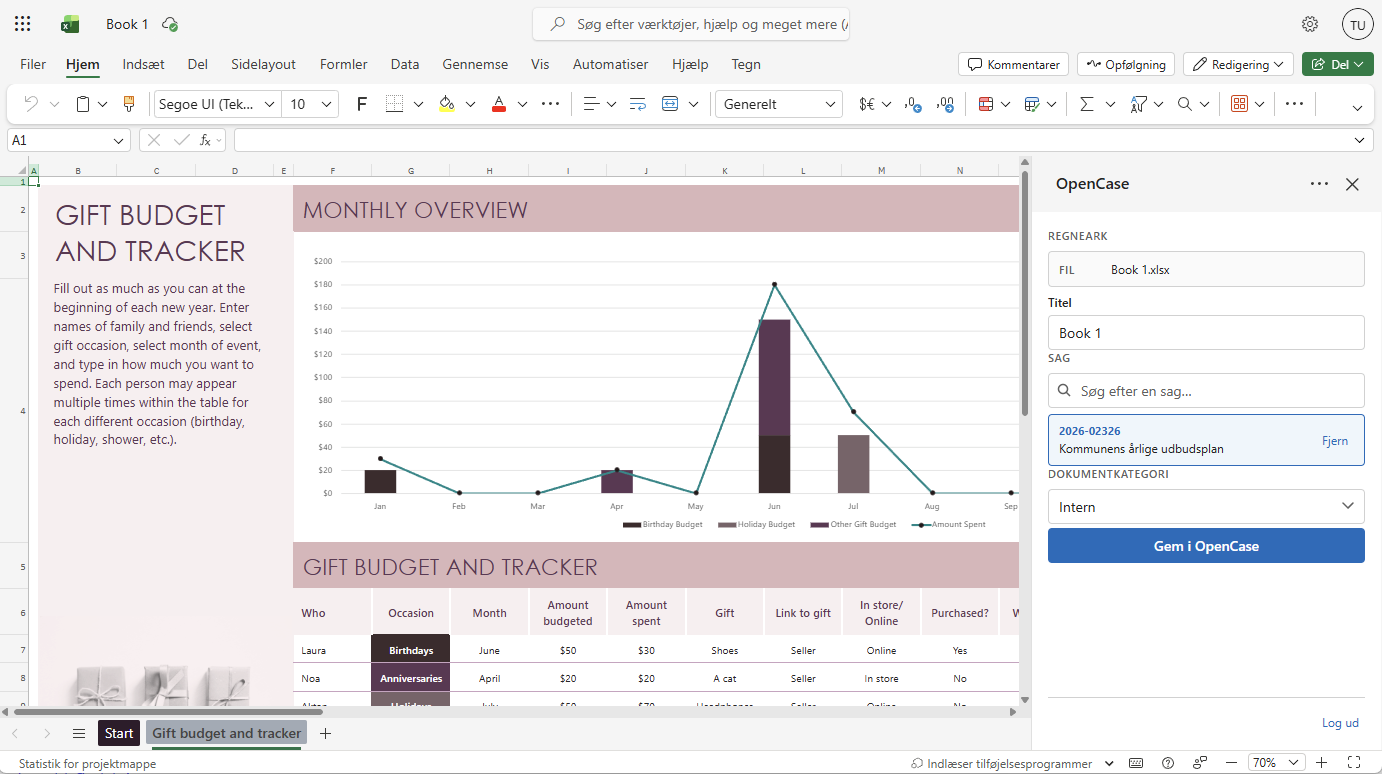Switch to the Formler tab

343,64
